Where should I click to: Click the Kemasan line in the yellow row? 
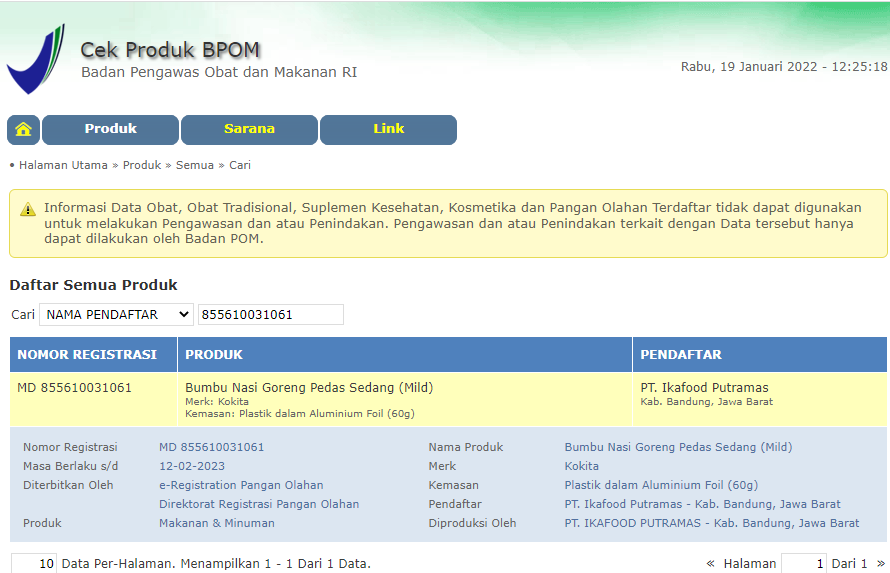pyautogui.click(x=300, y=414)
